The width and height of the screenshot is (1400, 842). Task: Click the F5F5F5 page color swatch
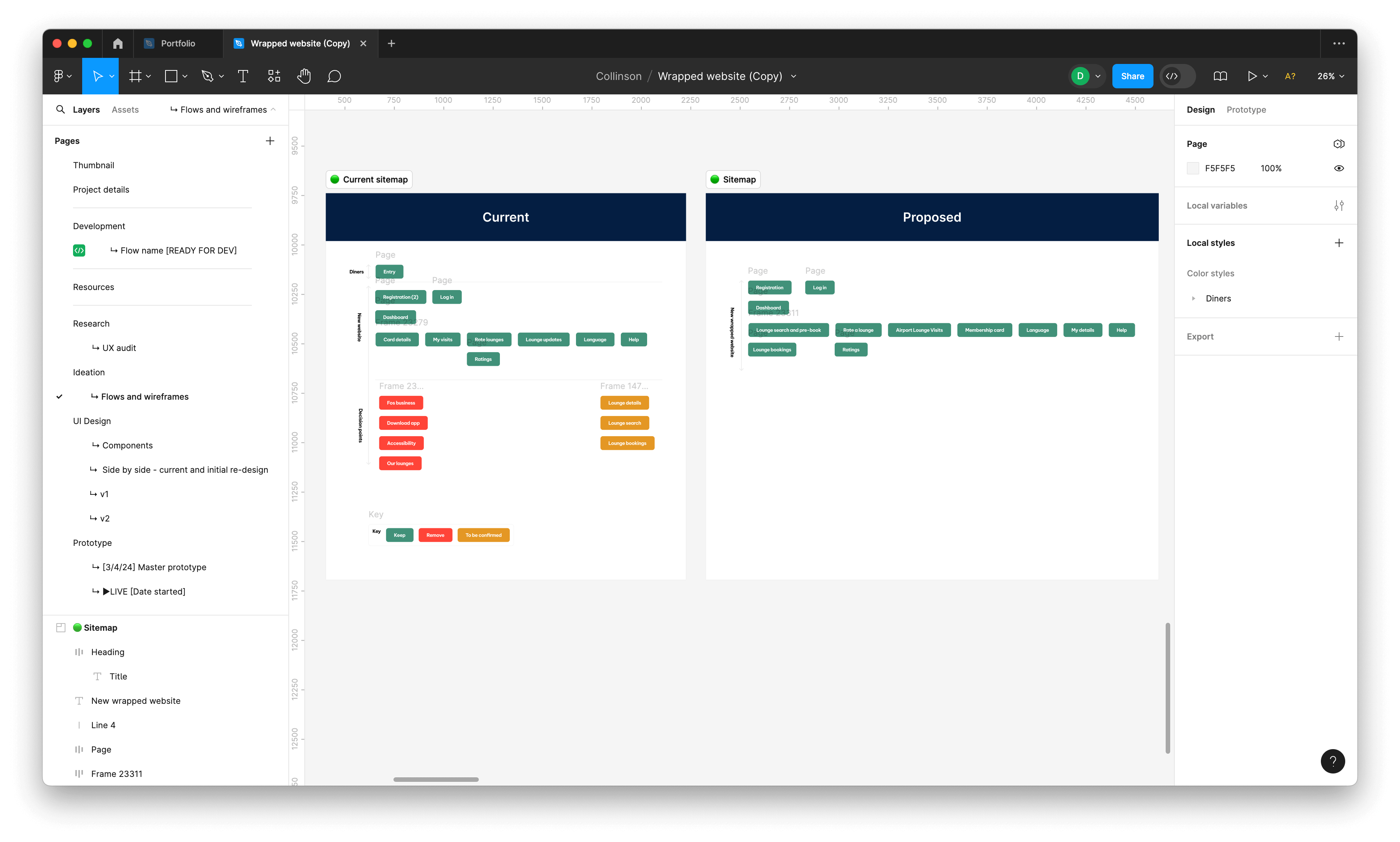(1192, 168)
